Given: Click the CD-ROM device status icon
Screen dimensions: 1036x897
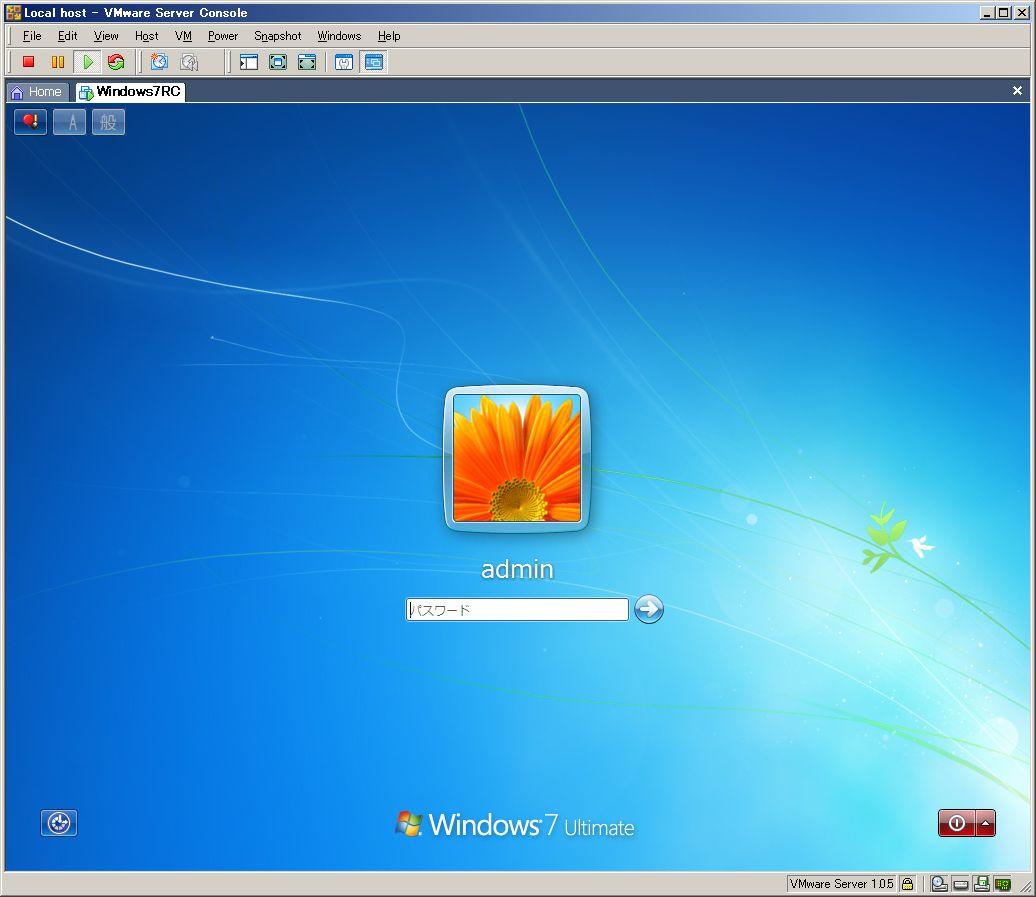Looking at the screenshot, I should tap(940, 884).
